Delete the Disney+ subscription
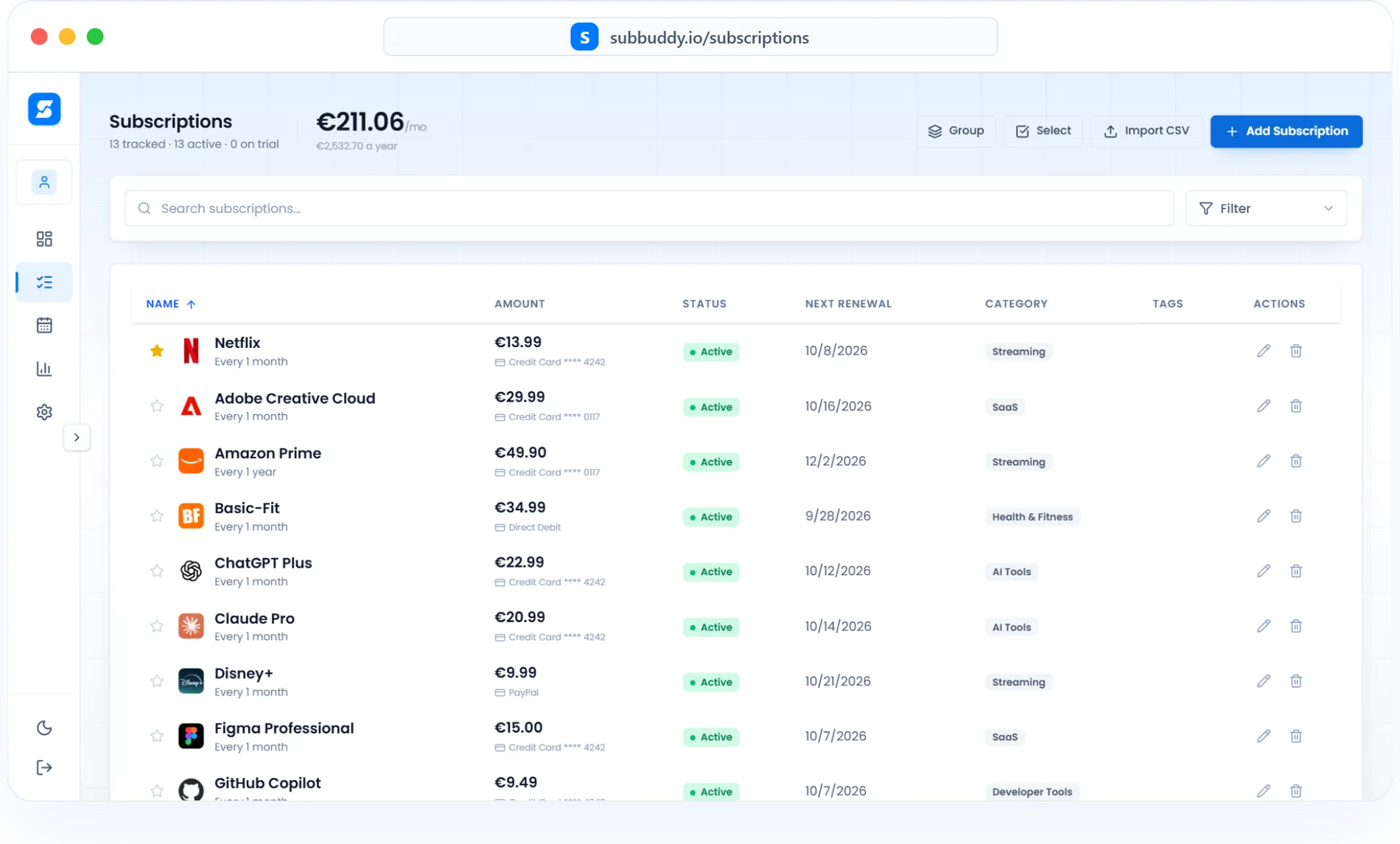Screen dimensions: 1400x844 click(x=1296, y=681)
